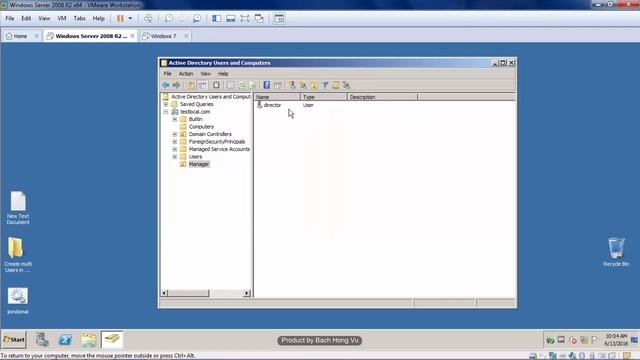The height and width of the screenshot is (360, 640).
Task: Open the taskbar clock showing 10:04 AM
Action: coord(616,340)
